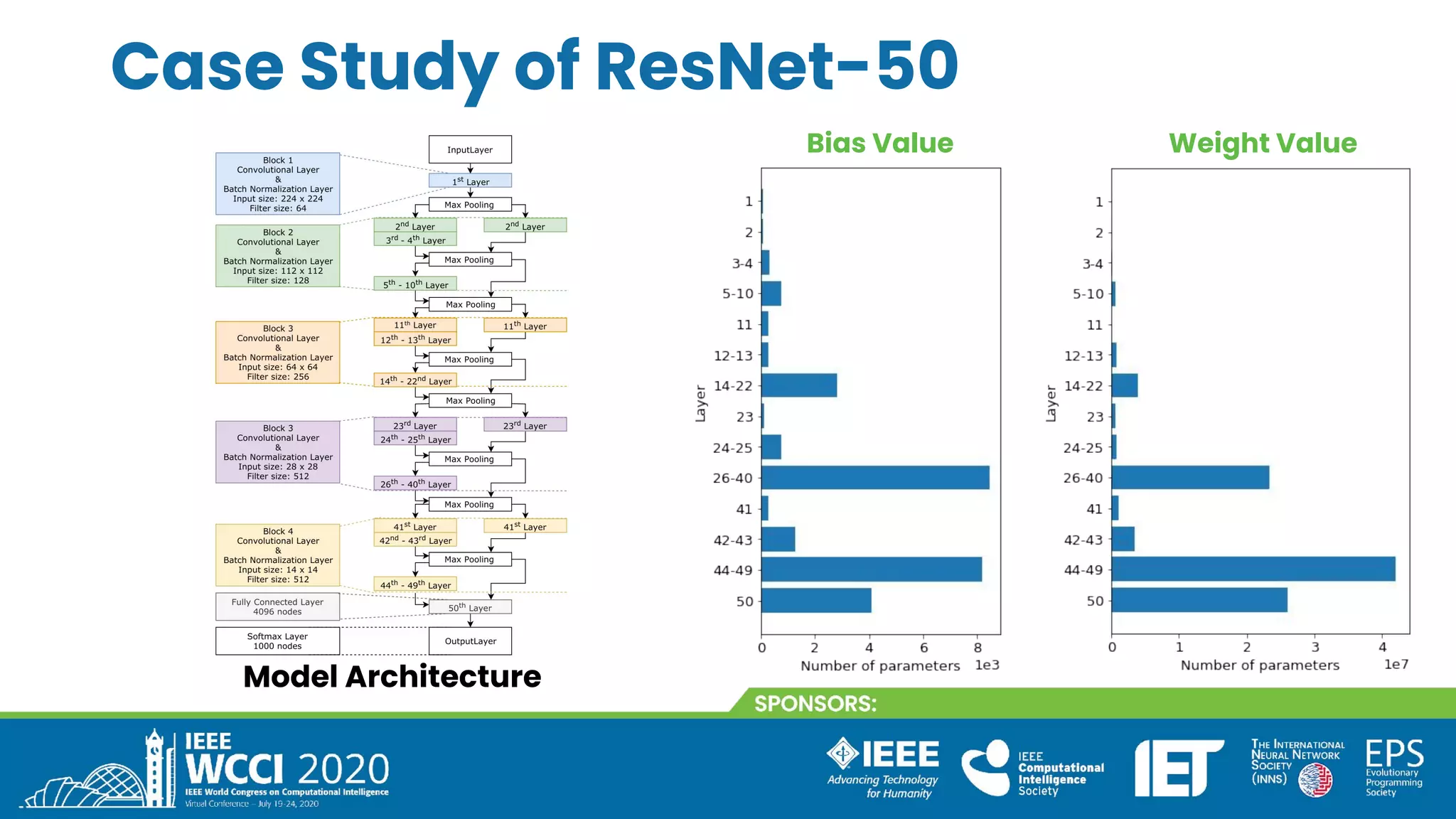Select the Block 1 Convolutional Layer box
The width and height of the screenshot is (1456, 819).
[278, 183]
